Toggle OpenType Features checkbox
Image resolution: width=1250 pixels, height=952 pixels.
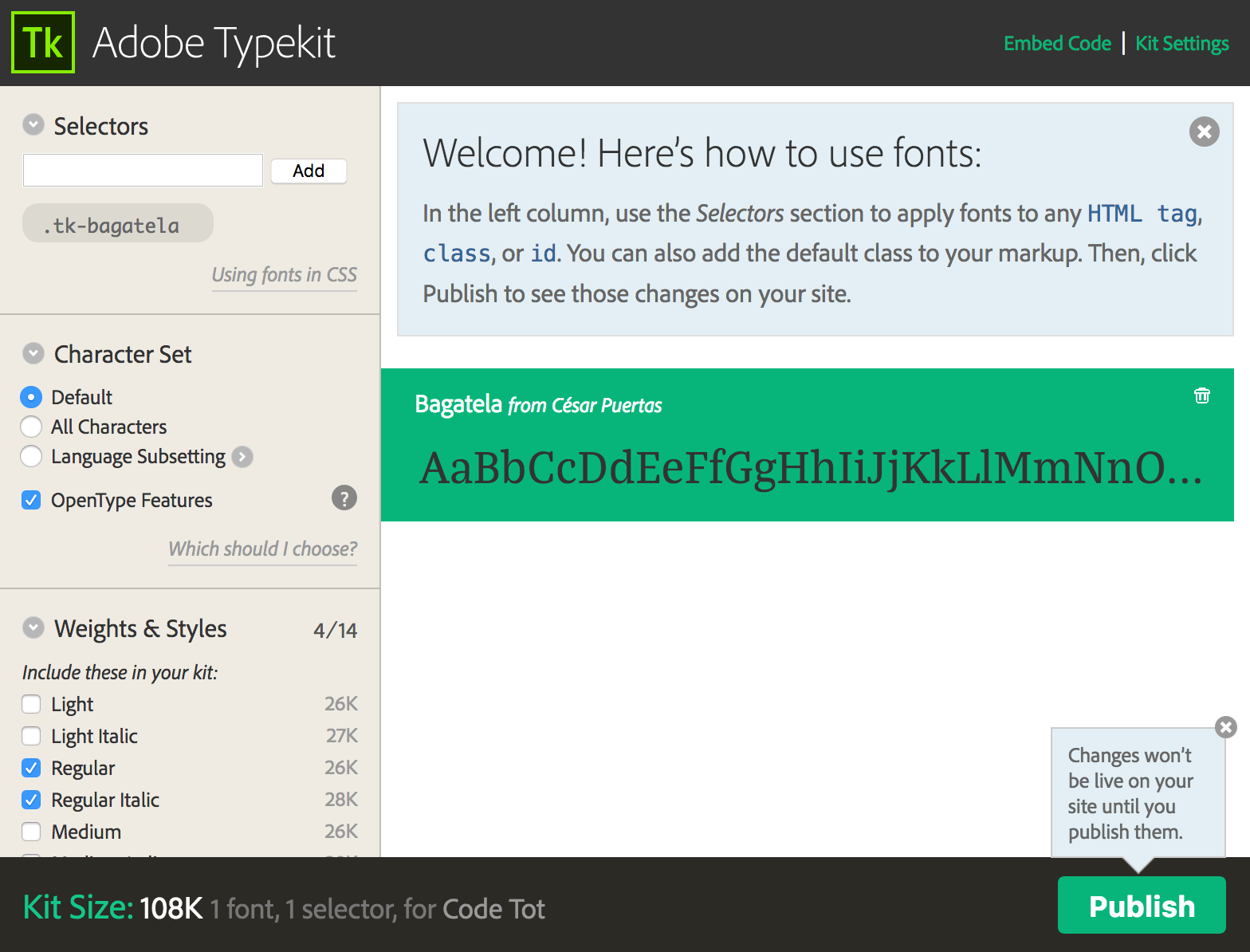tap(31, 500)
